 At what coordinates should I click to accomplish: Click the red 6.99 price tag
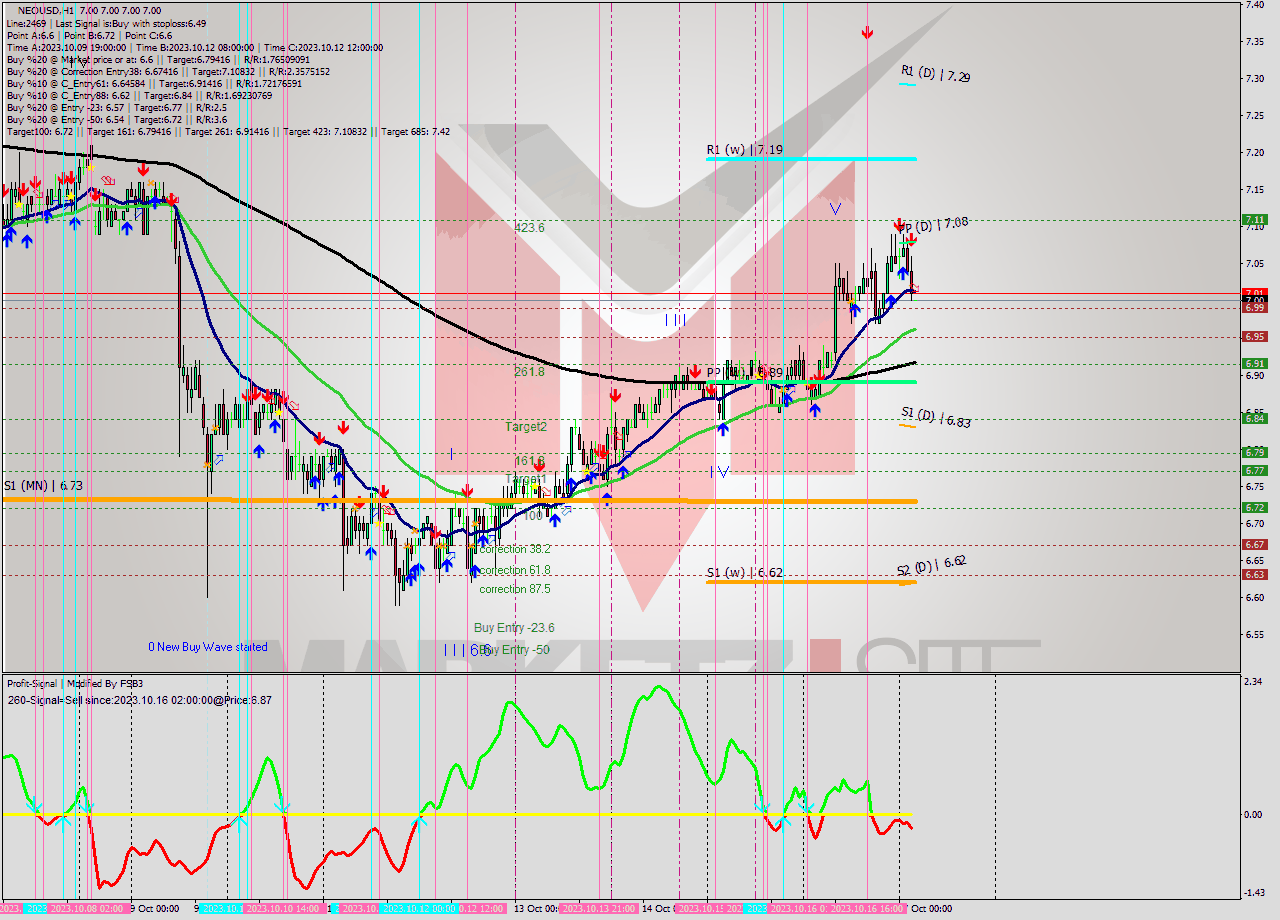[1254, 307]
